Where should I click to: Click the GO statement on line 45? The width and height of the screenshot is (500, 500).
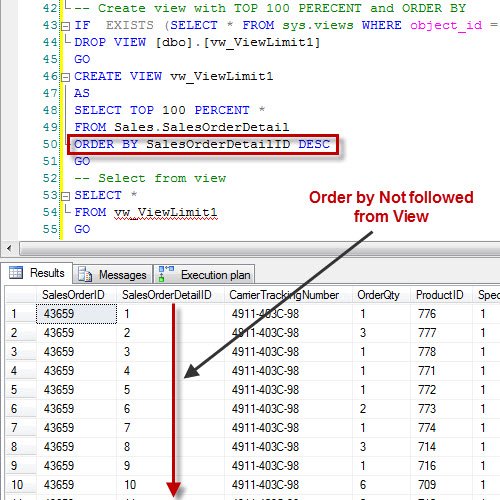pyautogui.click(x=82, y=59)
